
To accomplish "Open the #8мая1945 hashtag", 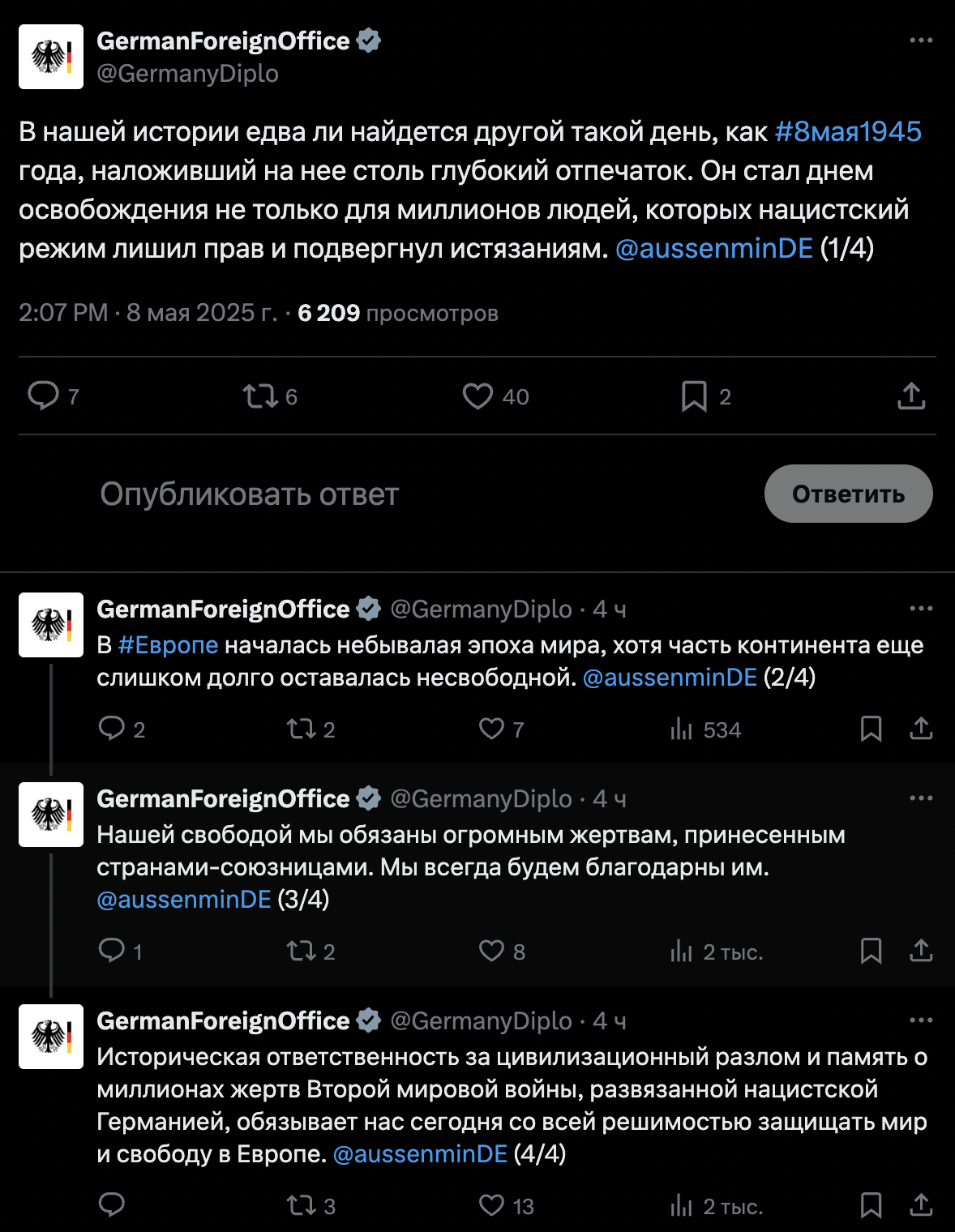I will point(848,131).
